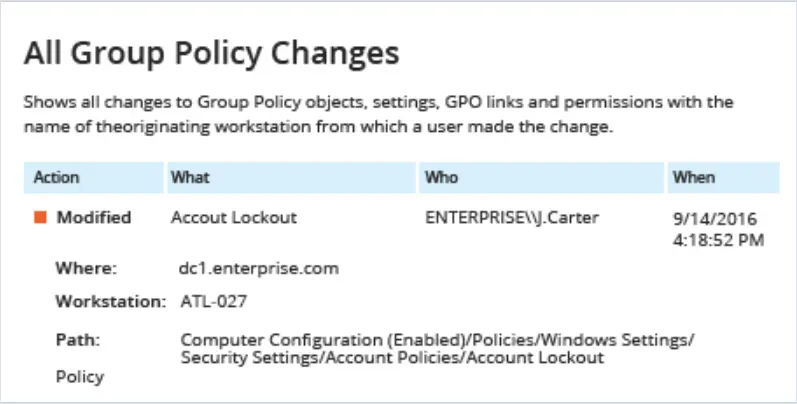Select the Modified action label
Viewport: 797px width, 404px height.
click(x=94, y=217)
